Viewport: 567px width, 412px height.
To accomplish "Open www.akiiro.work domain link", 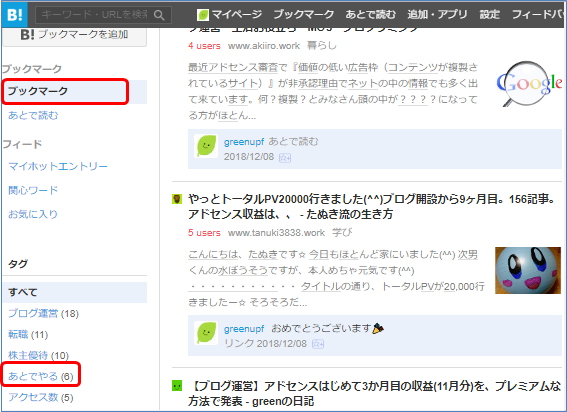I will coord(264,46).
